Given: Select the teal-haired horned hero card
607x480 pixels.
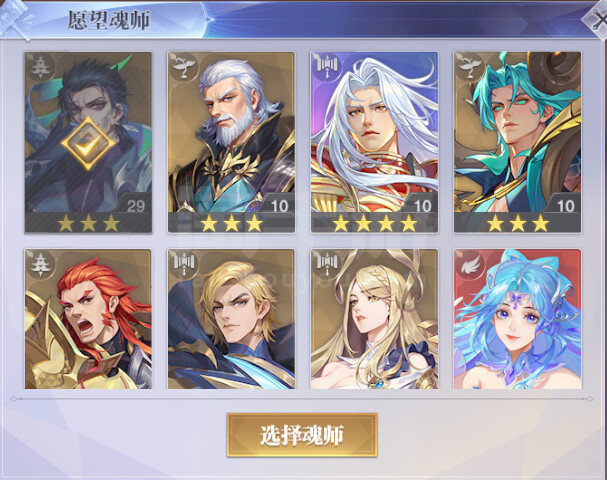Looking at the screenshot, I should pyautogui.click(x=518, y=142).
